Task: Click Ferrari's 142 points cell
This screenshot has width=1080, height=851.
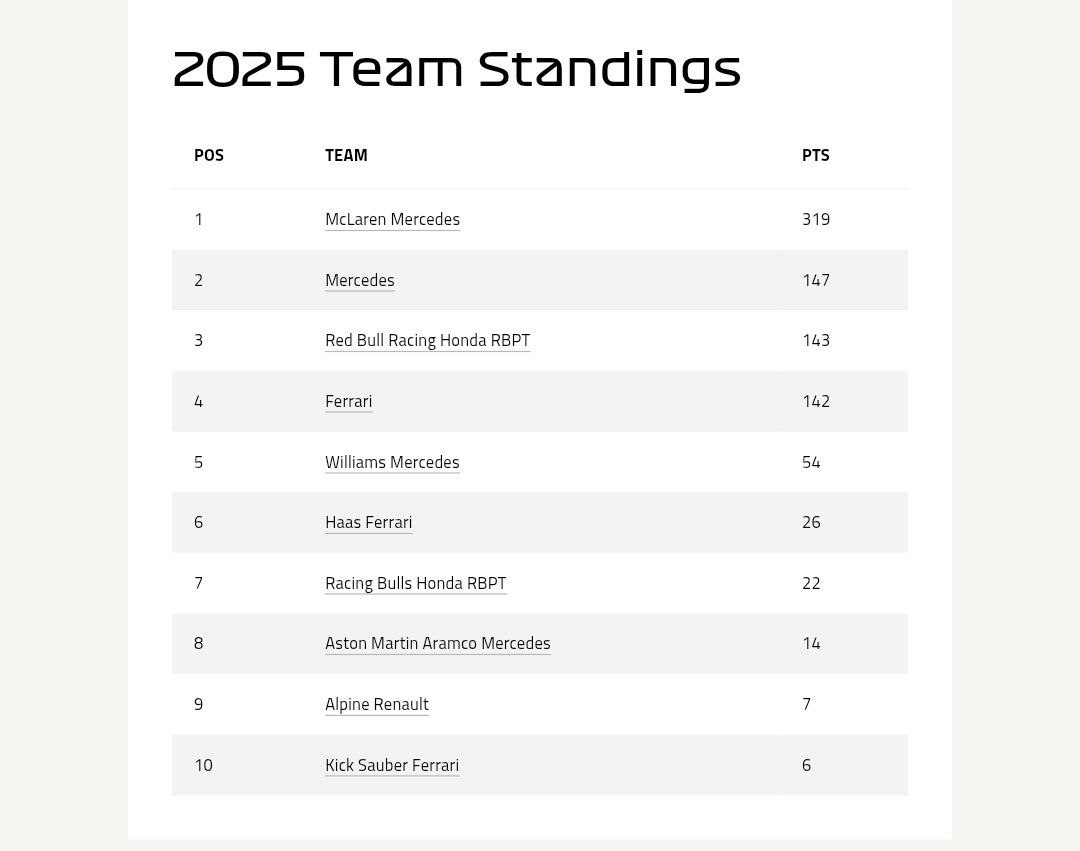Action: pos(815,401)
